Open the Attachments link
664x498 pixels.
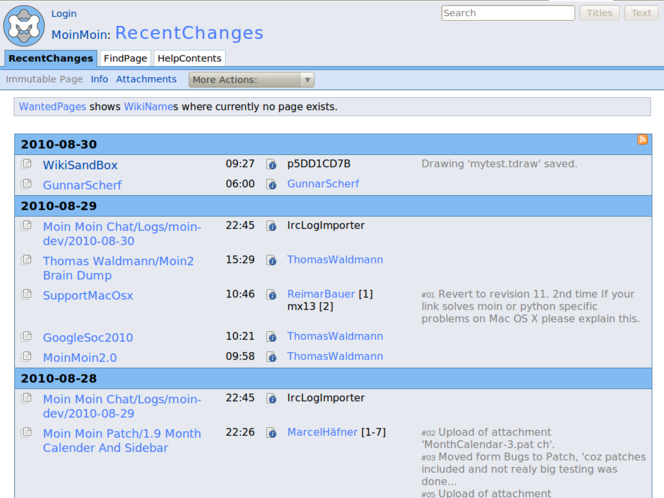(146, 79)
